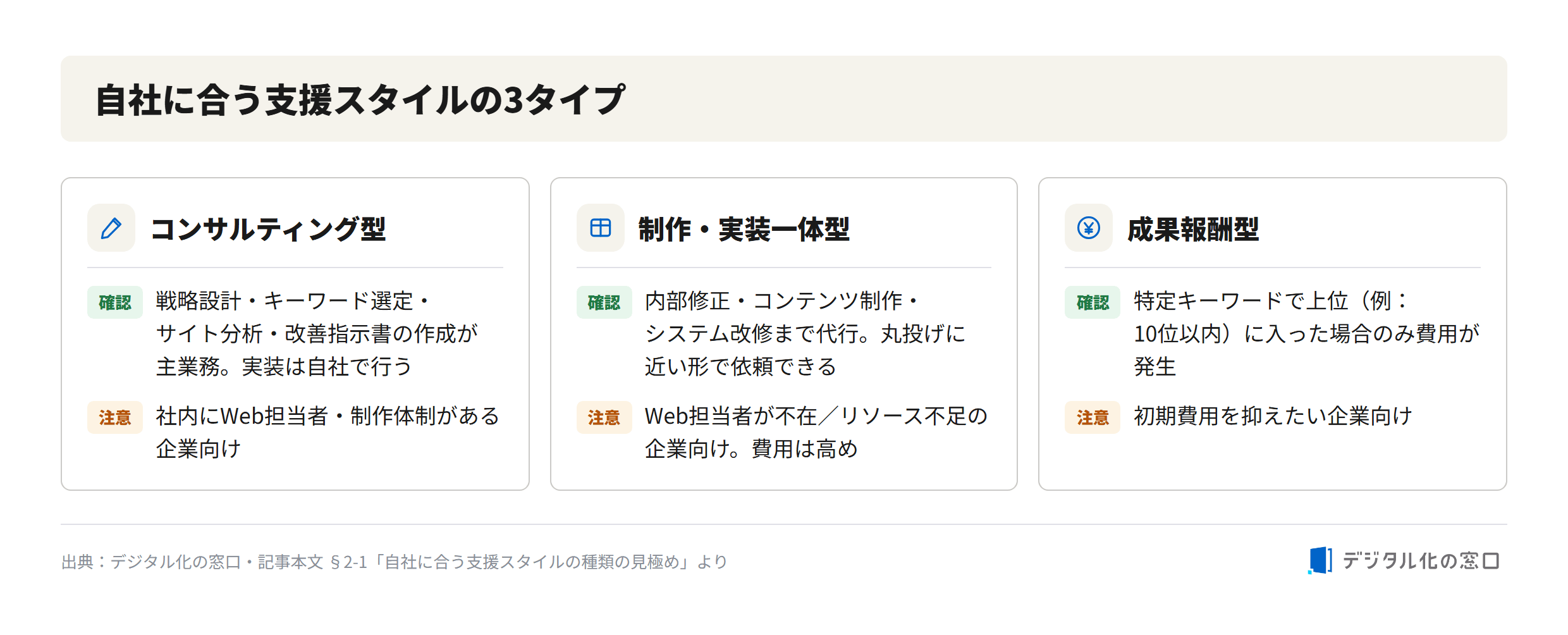Viewport: 1568px width, 635px height.
Task: Click the デジタル化の窓口 logo icon
Action: (x=1320, y=560)
